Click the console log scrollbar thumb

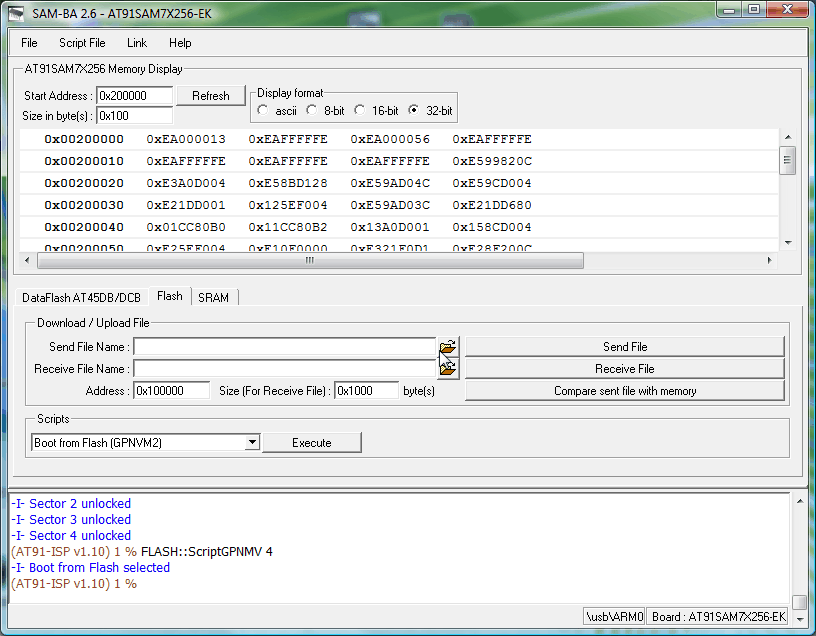click(799, 602)
